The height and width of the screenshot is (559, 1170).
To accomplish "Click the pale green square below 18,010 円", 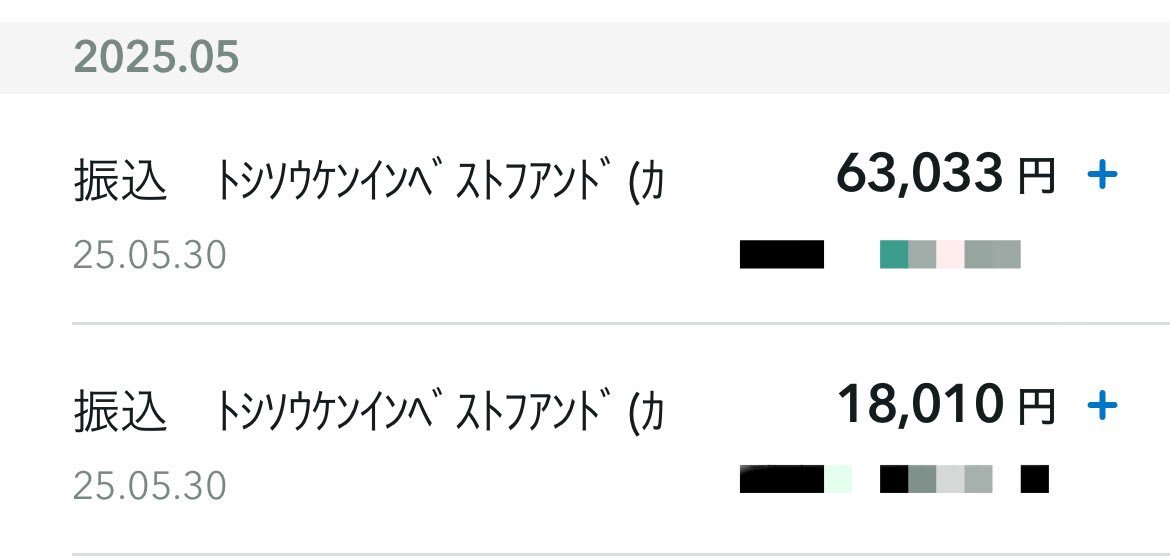I will (x=838, y=479).
